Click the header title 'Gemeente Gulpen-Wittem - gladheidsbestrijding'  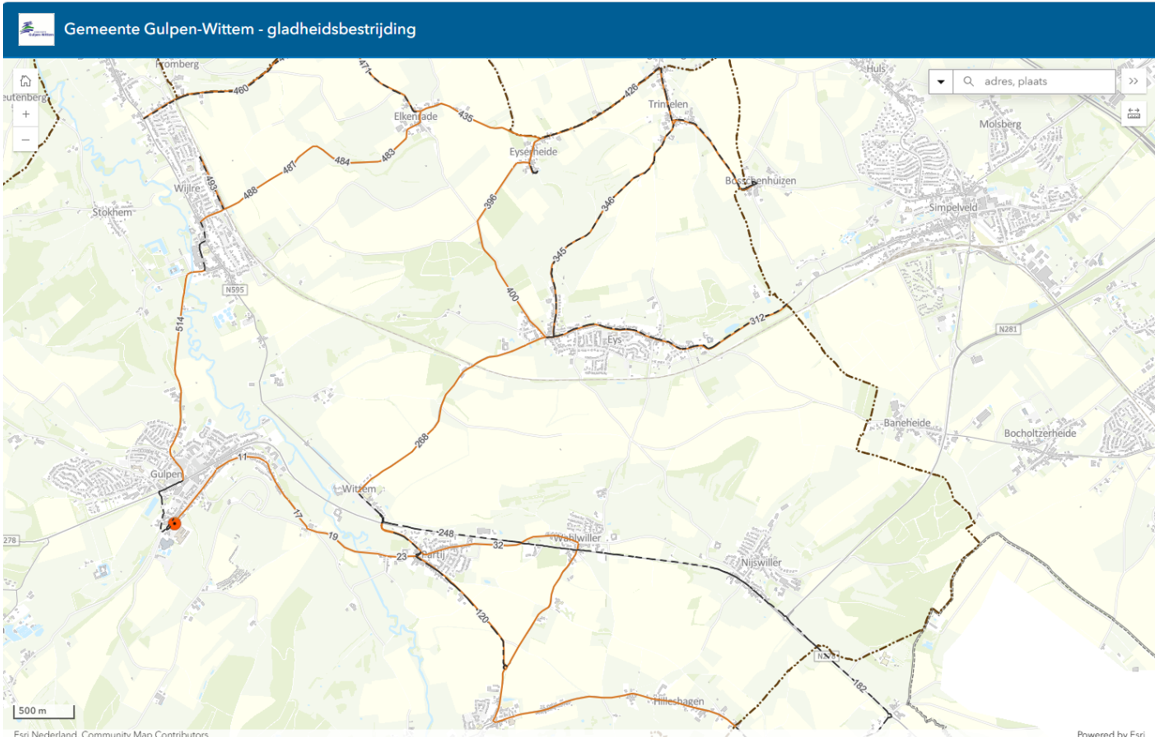point(240,29)
